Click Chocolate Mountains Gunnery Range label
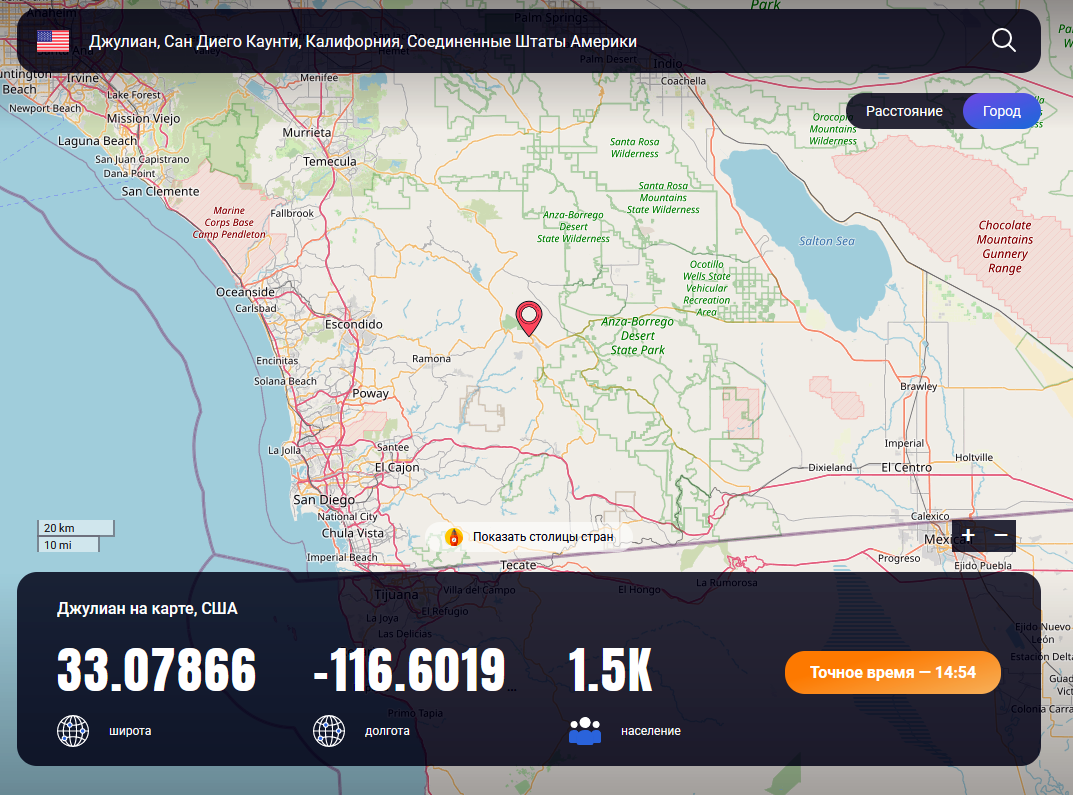Screen dimensions: 1073x795 click(x=1005, y=246)
